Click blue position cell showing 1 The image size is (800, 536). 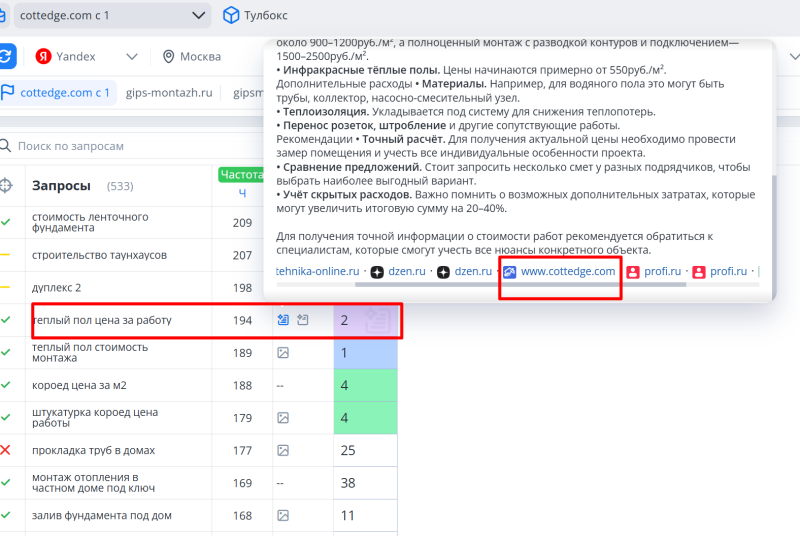(365, 352)
